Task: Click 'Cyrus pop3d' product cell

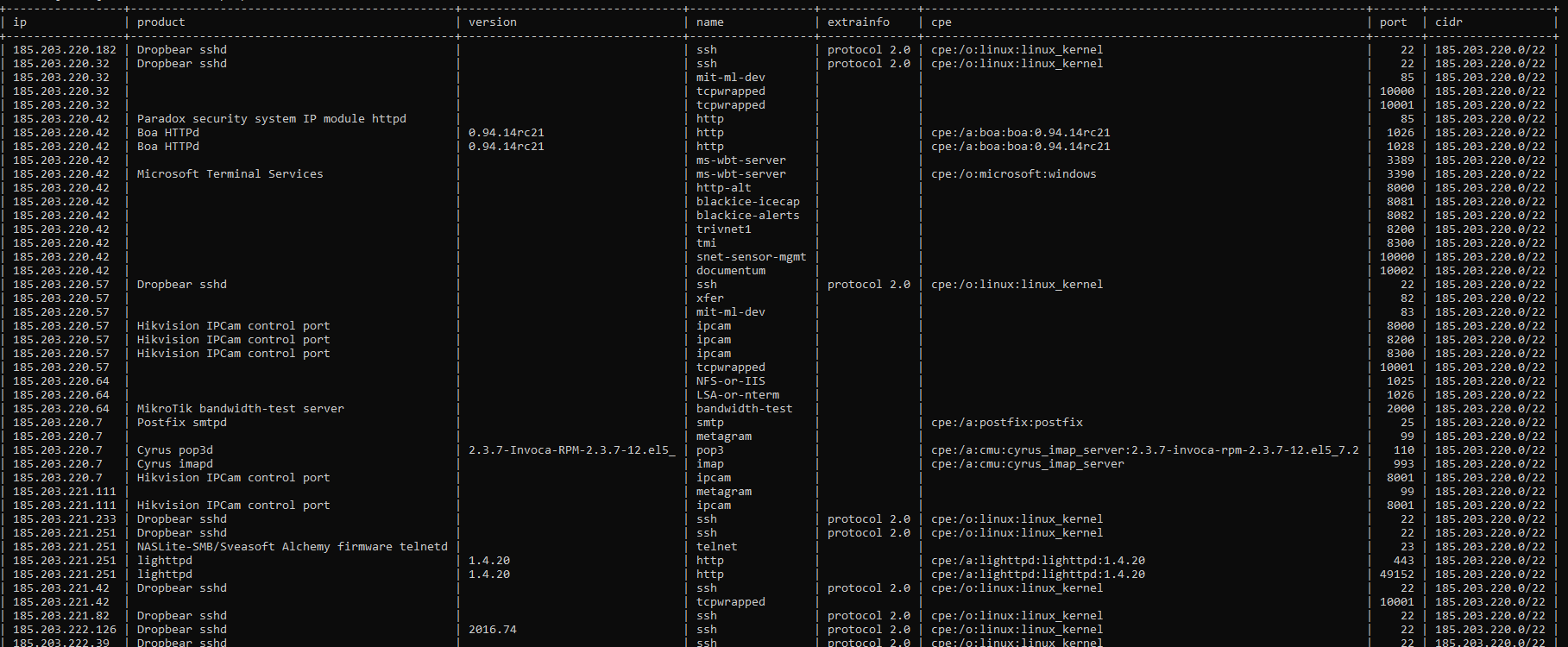Action: [x=175, y=450]
